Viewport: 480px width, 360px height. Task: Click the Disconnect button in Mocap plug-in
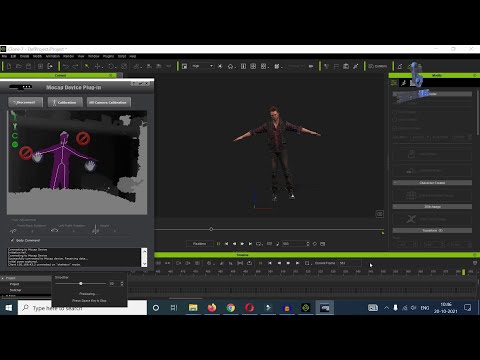26,102
